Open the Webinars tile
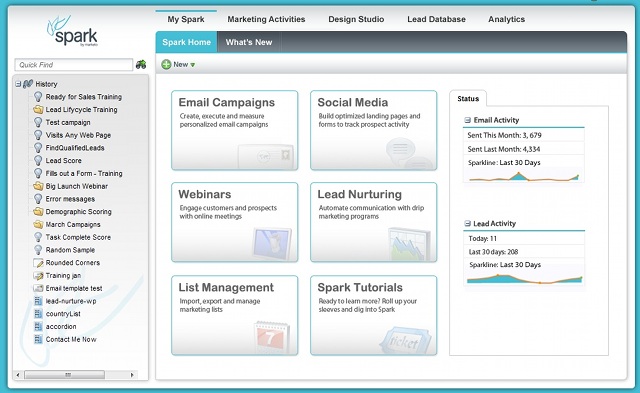The image size is (640, 393). click(235, 222)
